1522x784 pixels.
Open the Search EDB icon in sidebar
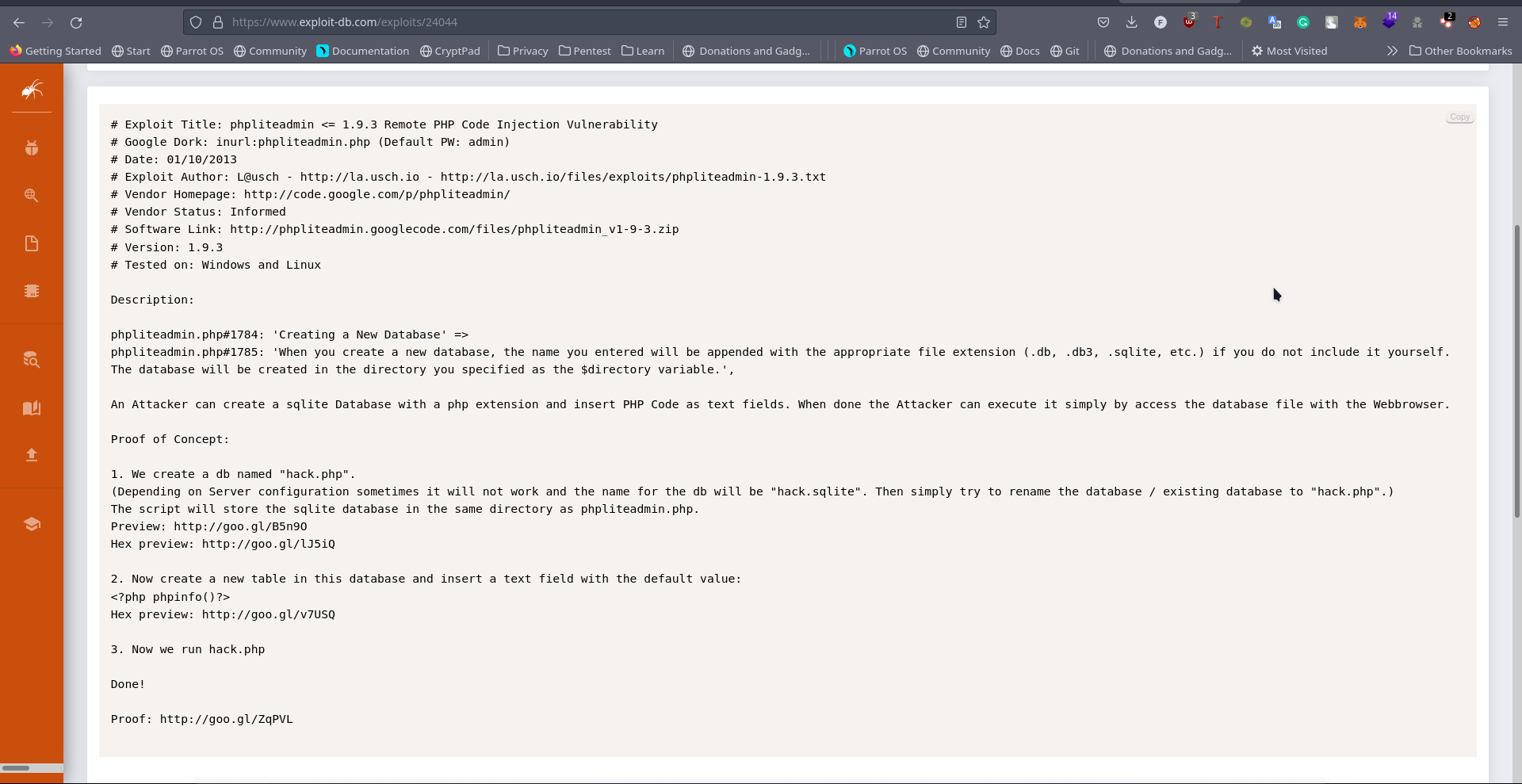coord(32,360)
